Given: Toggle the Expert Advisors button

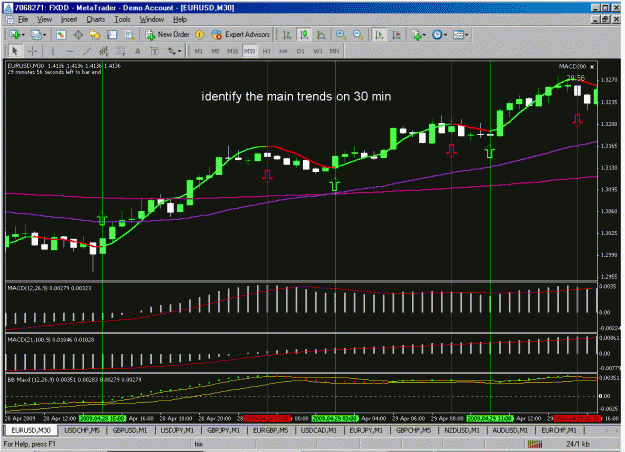Looking at the screenshot, I should pos(241,35).
